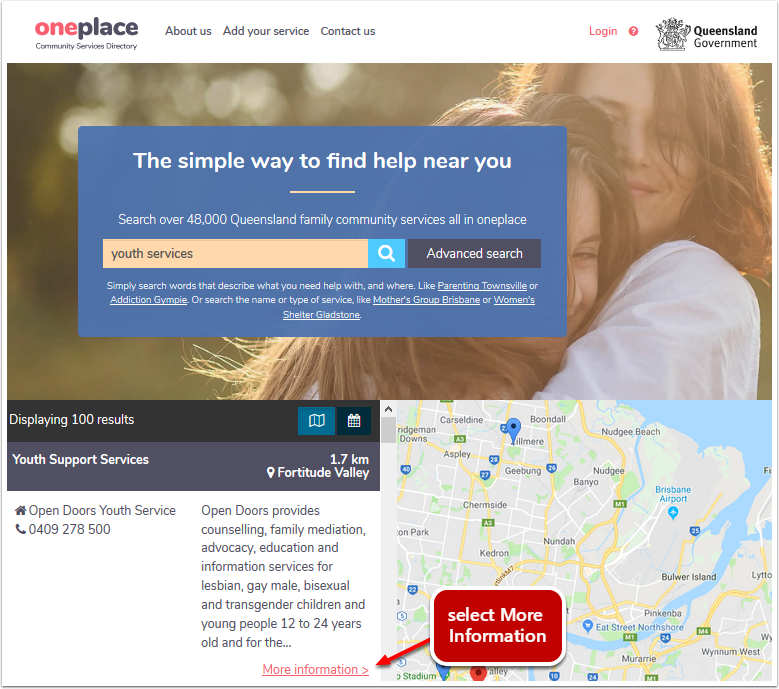This screenshot has width=779, height=689.
Task: Click the Brisbane Airport map marker
Action: coord(673,512)
